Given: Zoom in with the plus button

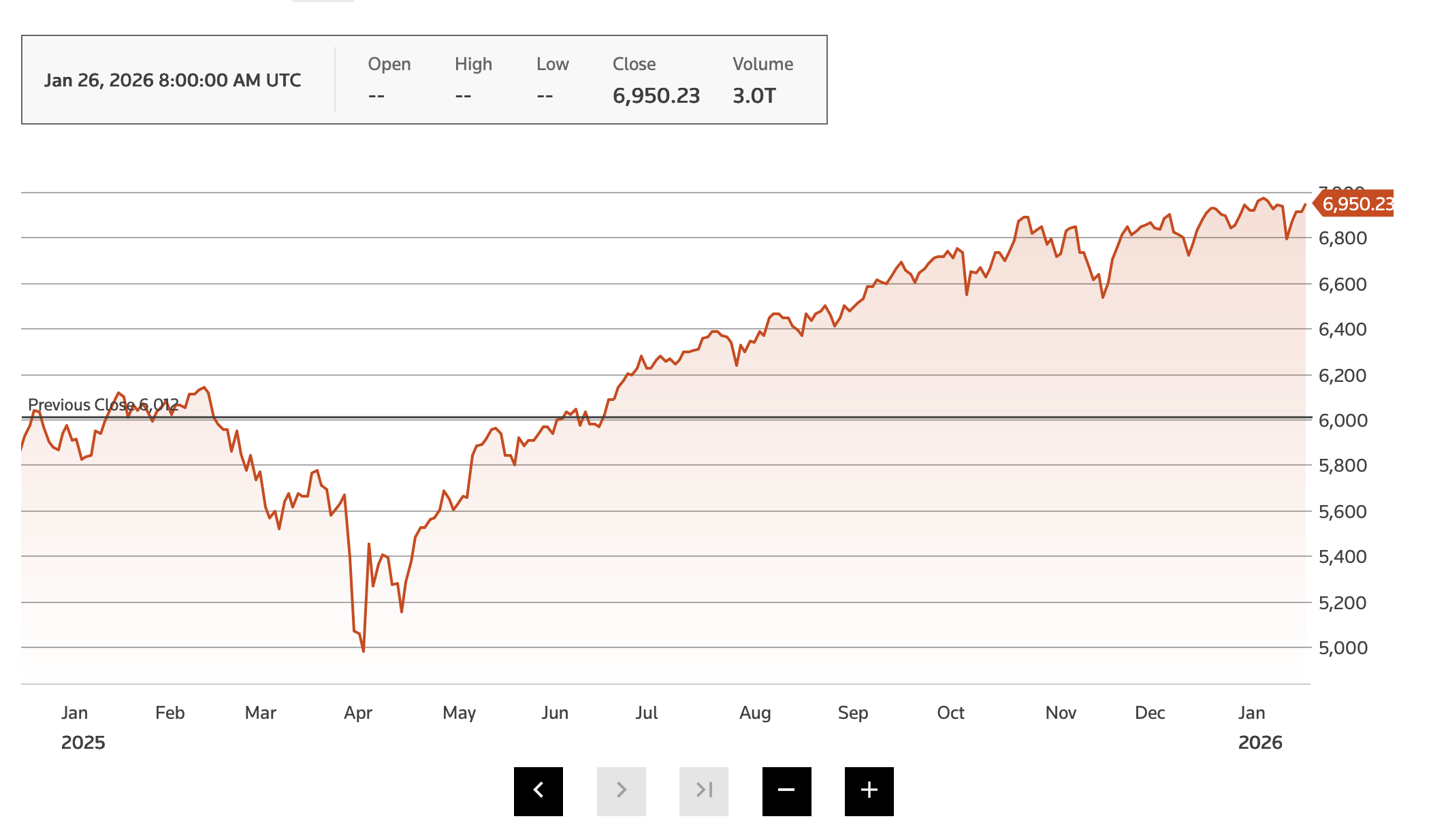Looking at the screenshot, I should click(x=869, y=791).
